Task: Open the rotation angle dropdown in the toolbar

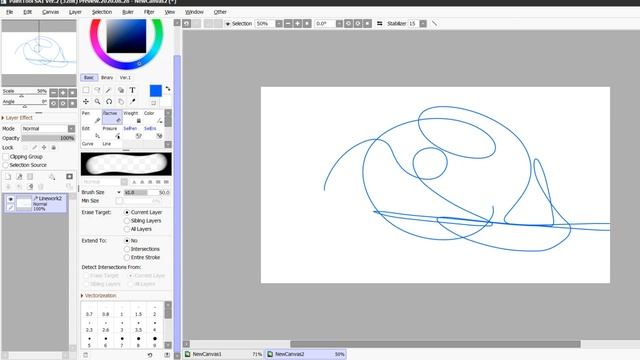Action: coord(339,24)
